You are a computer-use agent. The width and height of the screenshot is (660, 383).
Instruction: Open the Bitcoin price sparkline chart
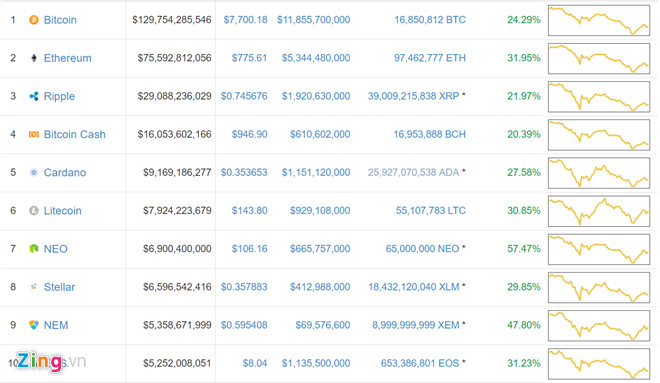(x=599, y=20)
